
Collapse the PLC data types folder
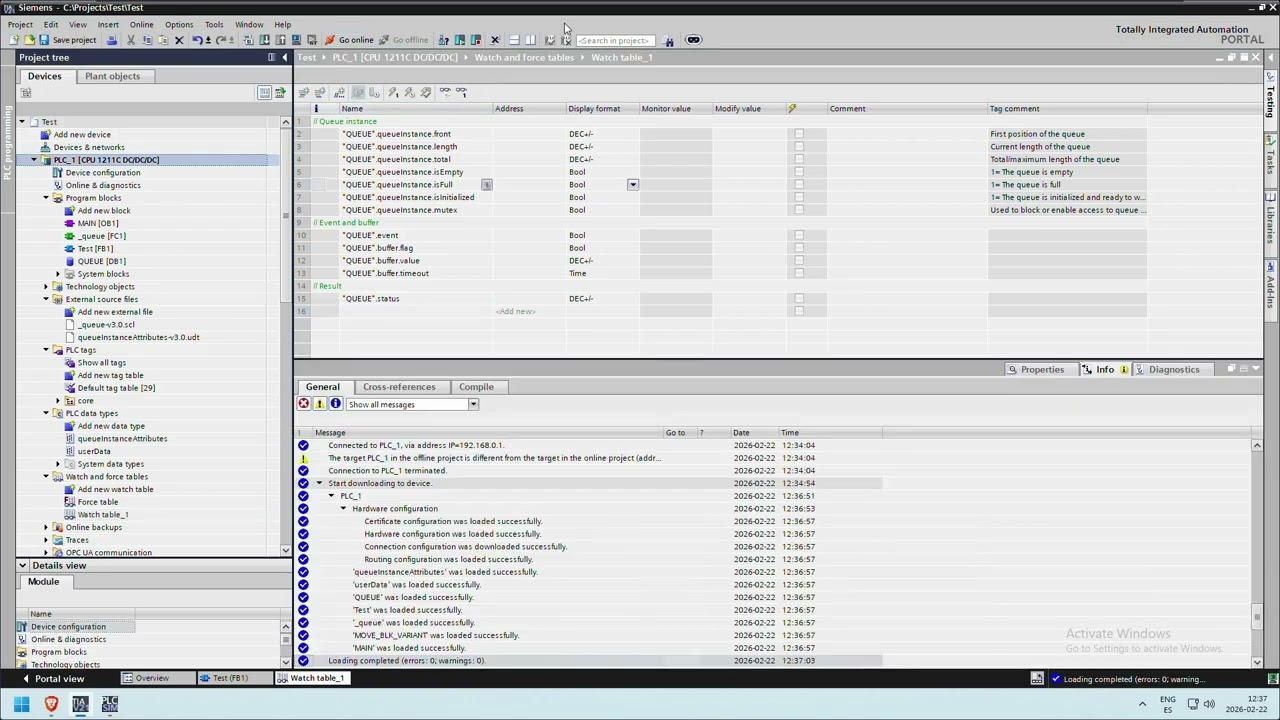46,413
